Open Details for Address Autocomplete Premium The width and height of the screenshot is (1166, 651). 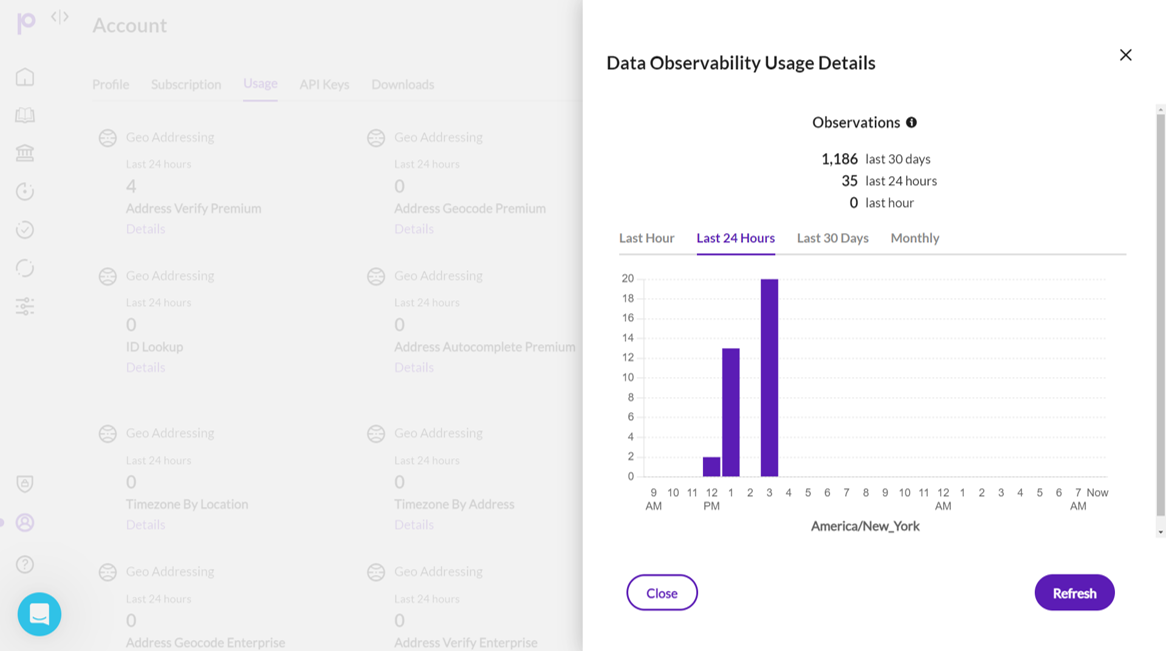(x=413, y=368)
